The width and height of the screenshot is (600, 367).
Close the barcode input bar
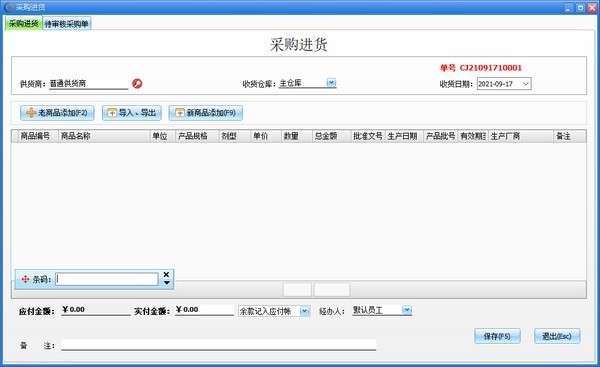click(x=166, y=274)
